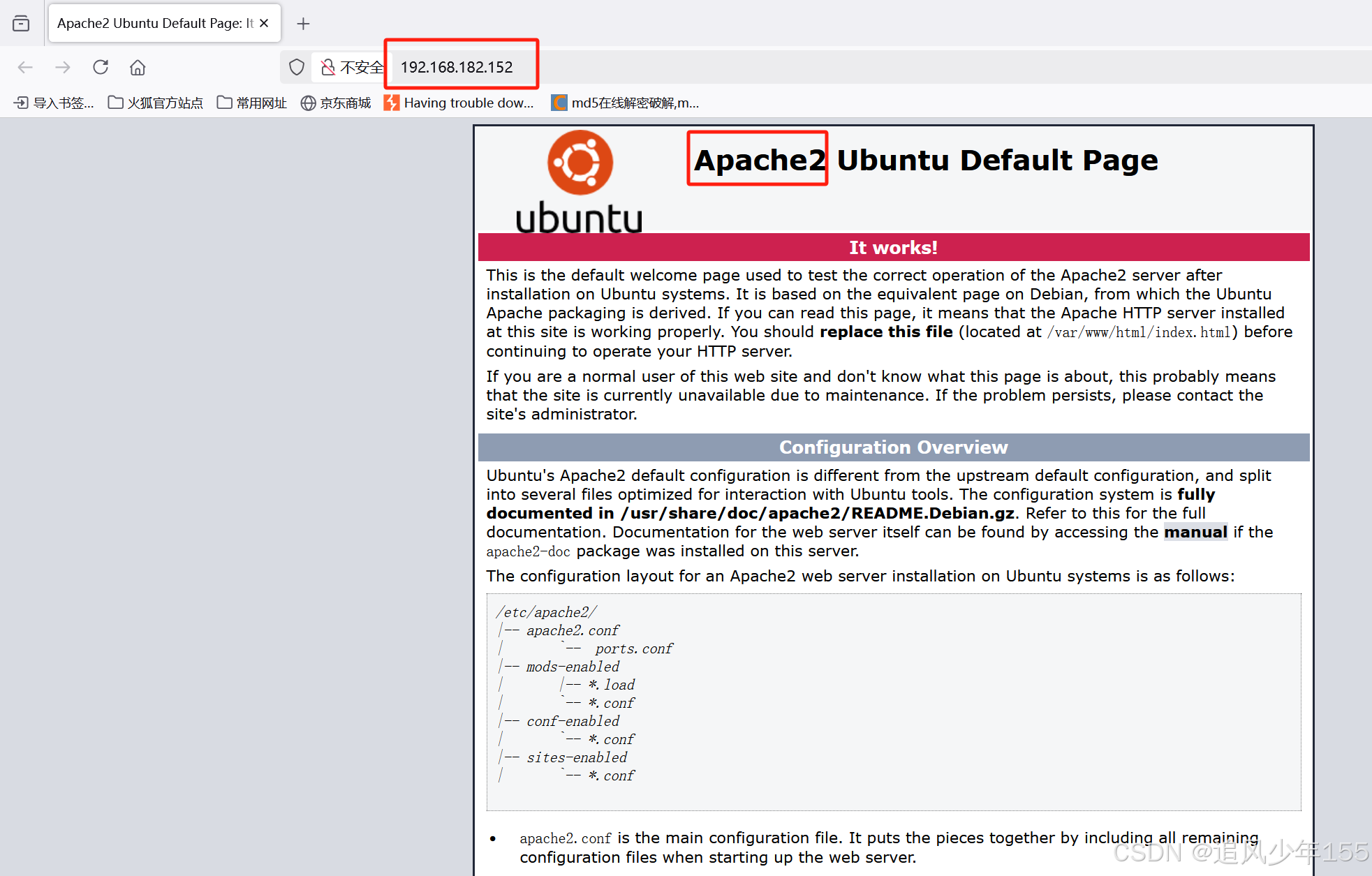The height and width of the screenshot is (876, 1372).
Task: Close the Apache2 Ubuntu Default Page tab
Action: pyautogui.click(x=264, y=23)
